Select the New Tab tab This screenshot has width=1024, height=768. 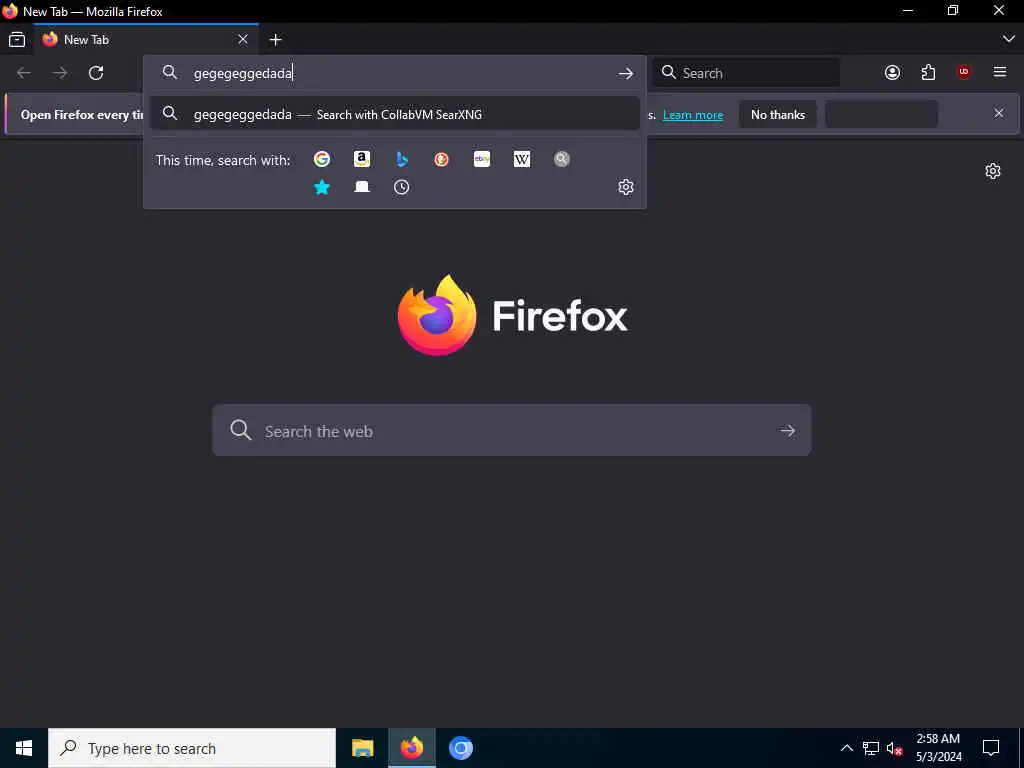tap(146, 40)
